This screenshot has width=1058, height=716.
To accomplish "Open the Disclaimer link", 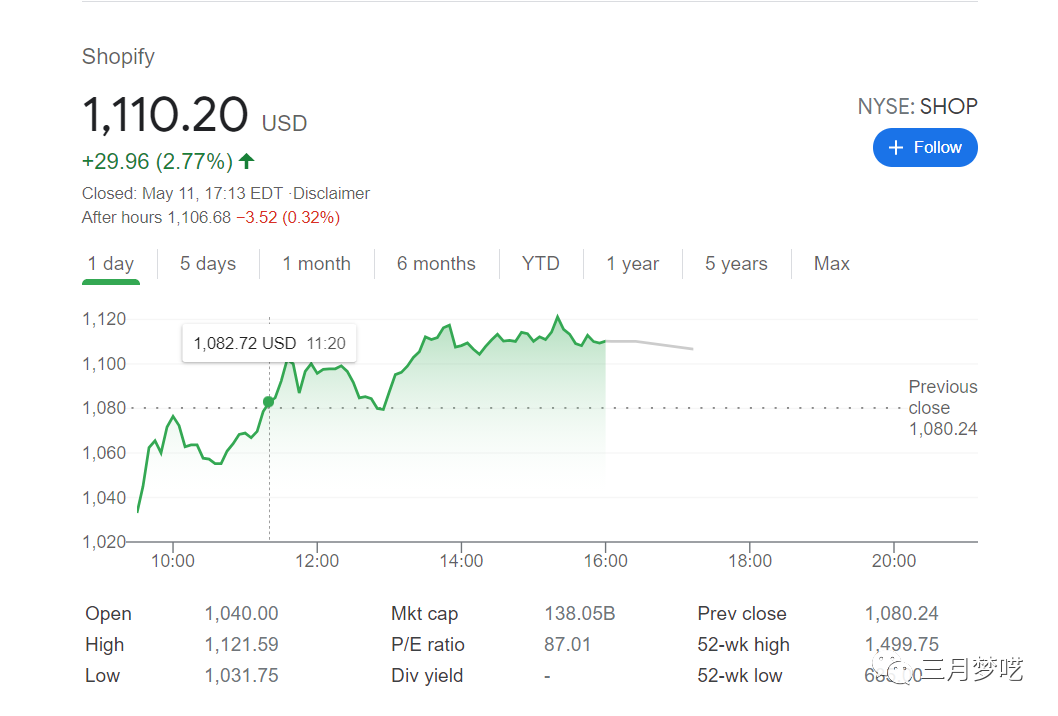I will (332, 194).
